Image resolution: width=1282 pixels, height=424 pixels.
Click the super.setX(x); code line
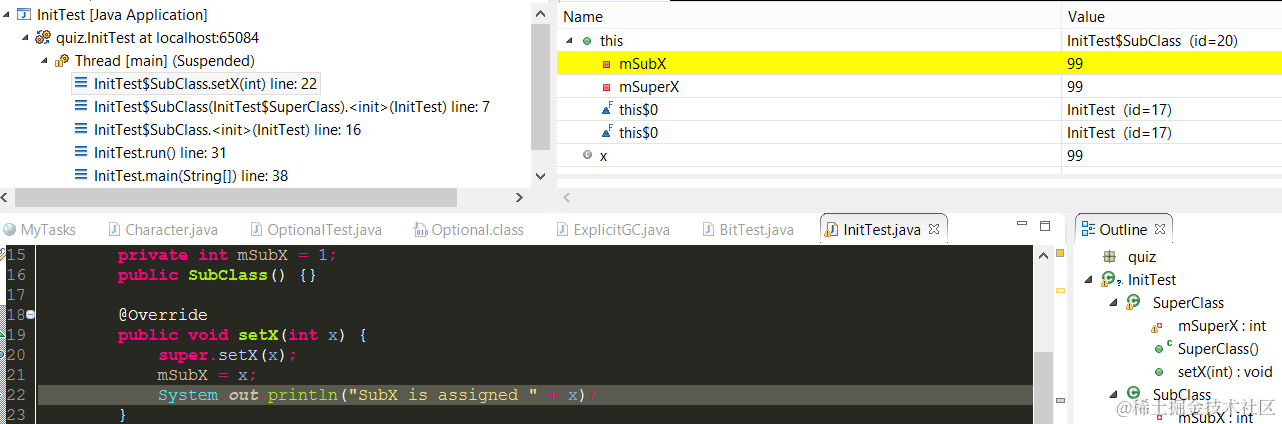(x=227, y=355)
